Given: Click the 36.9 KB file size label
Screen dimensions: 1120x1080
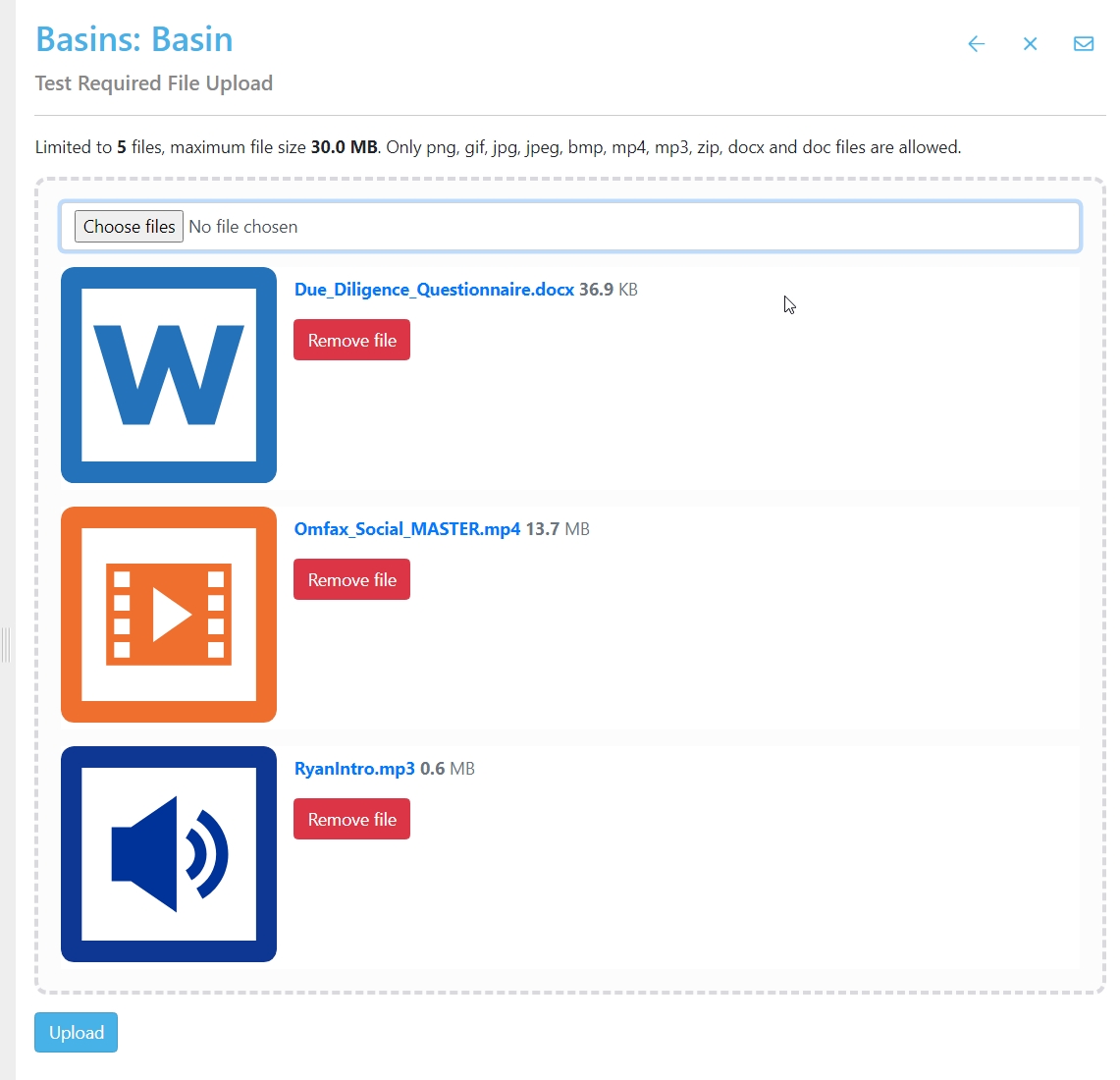Looking at the screenshot, I should click(609, 290).
